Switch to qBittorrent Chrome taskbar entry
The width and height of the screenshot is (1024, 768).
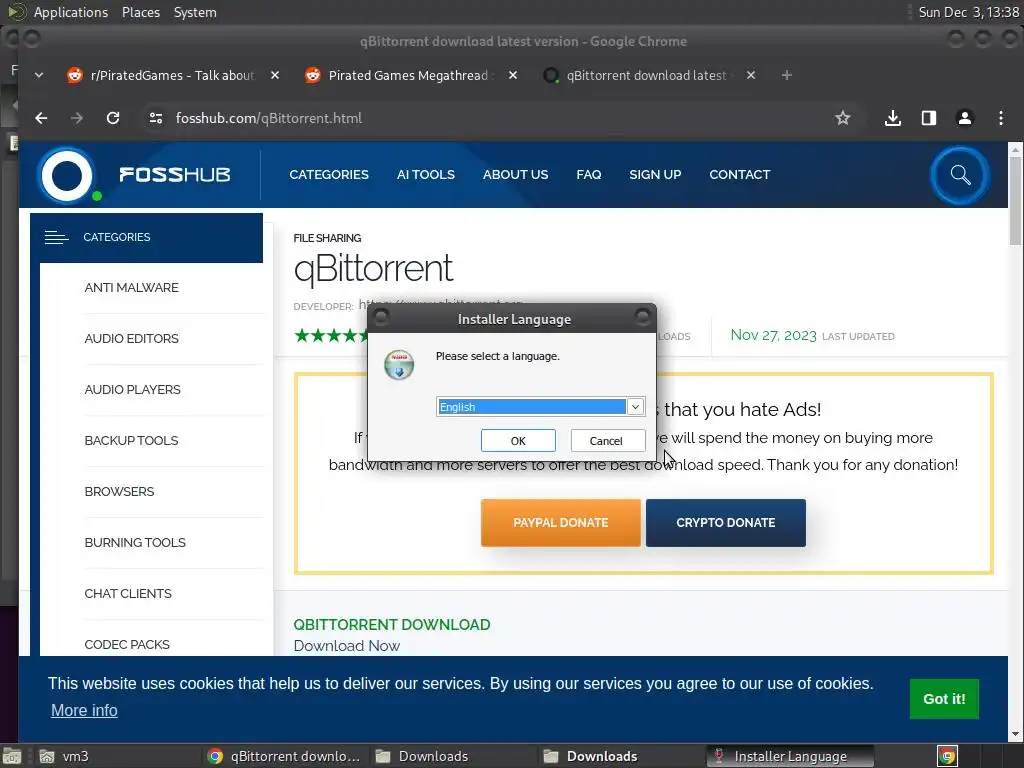(x=283, y=756)
